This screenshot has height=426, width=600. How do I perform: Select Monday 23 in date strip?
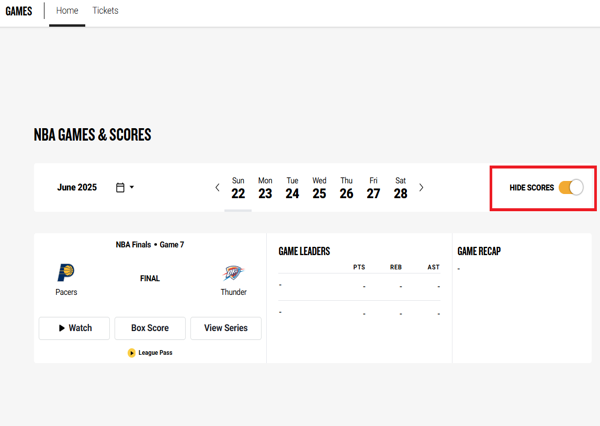coord(265,188)
